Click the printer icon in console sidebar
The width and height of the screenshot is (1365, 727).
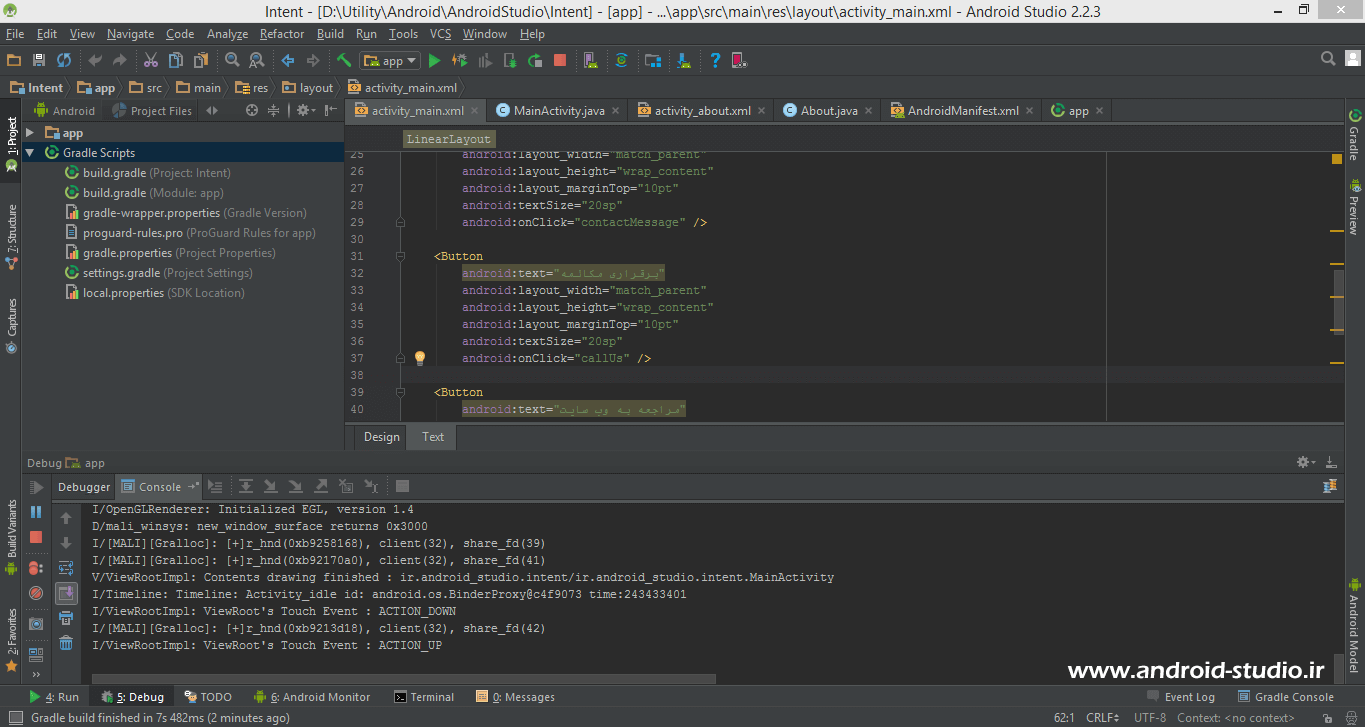(66, 618)
